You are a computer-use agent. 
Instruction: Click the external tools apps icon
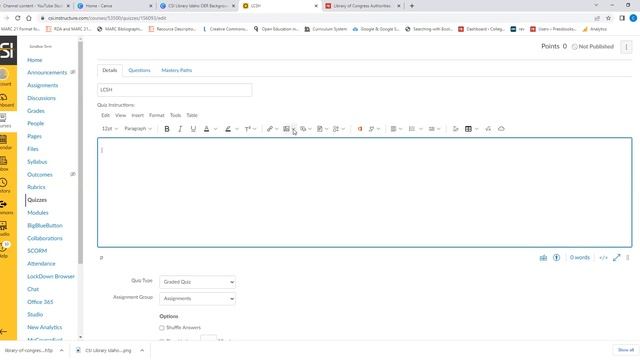336,129
